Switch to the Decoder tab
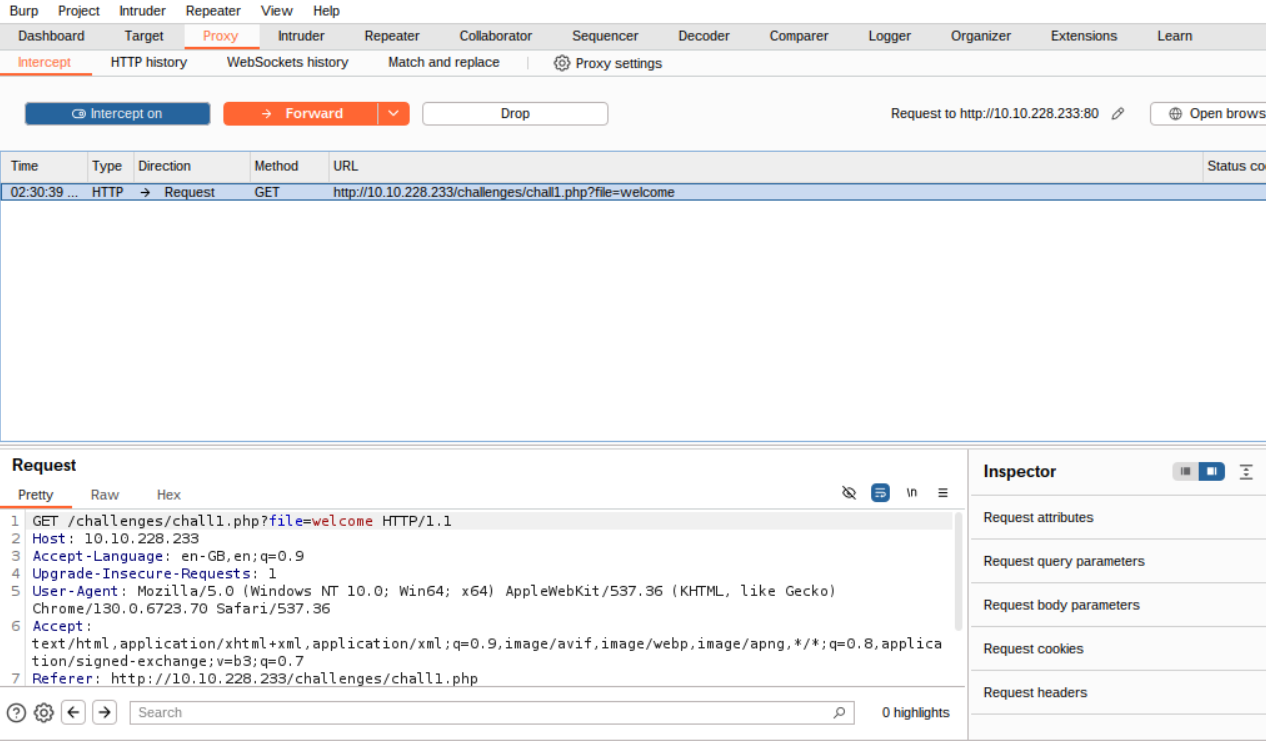 point(704,36)
